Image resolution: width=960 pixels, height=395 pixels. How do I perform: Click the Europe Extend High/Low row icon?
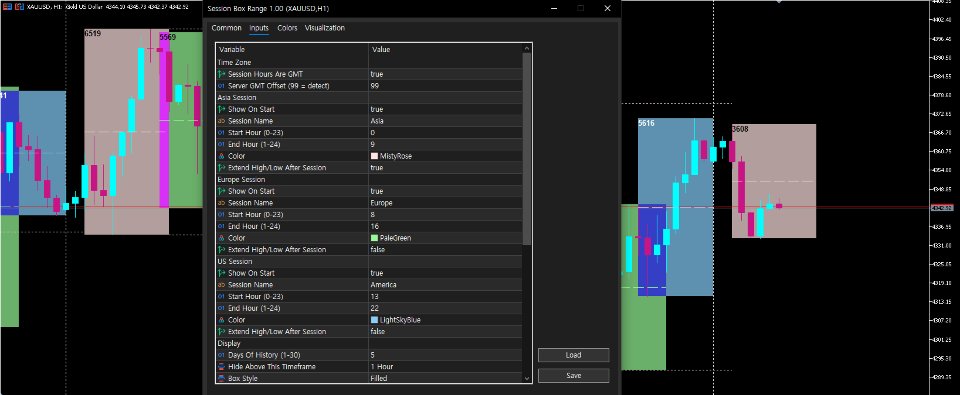tap(222, 249)
